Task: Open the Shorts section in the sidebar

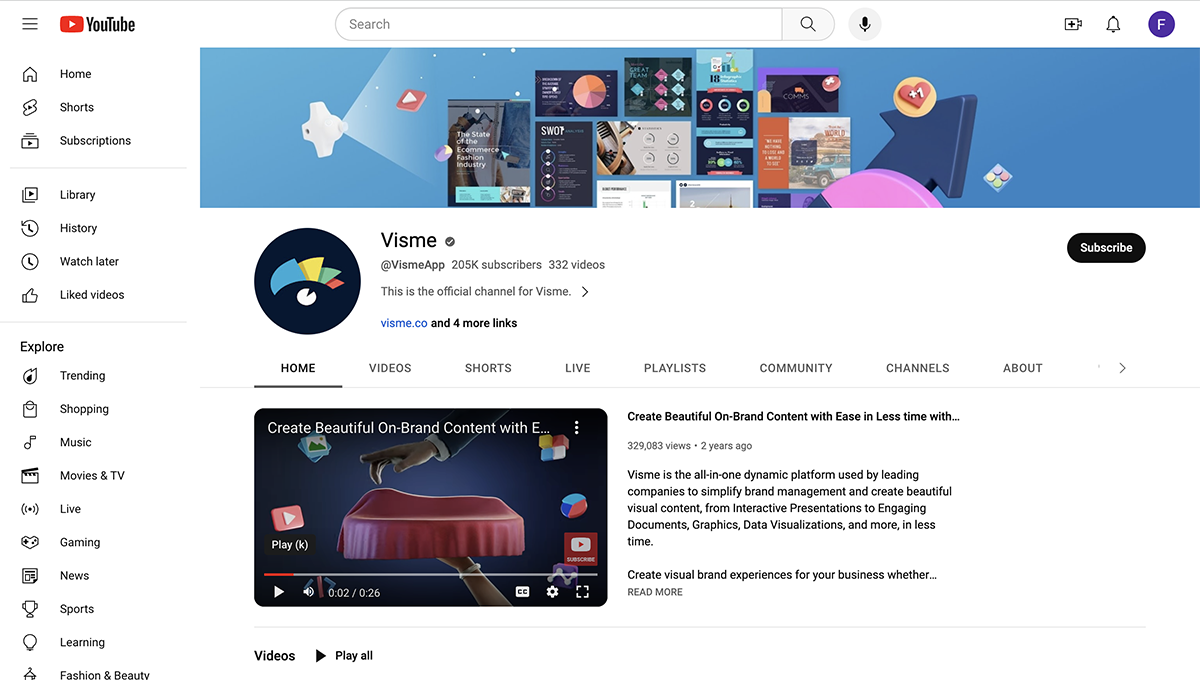Action: click(x=78, y=107)
